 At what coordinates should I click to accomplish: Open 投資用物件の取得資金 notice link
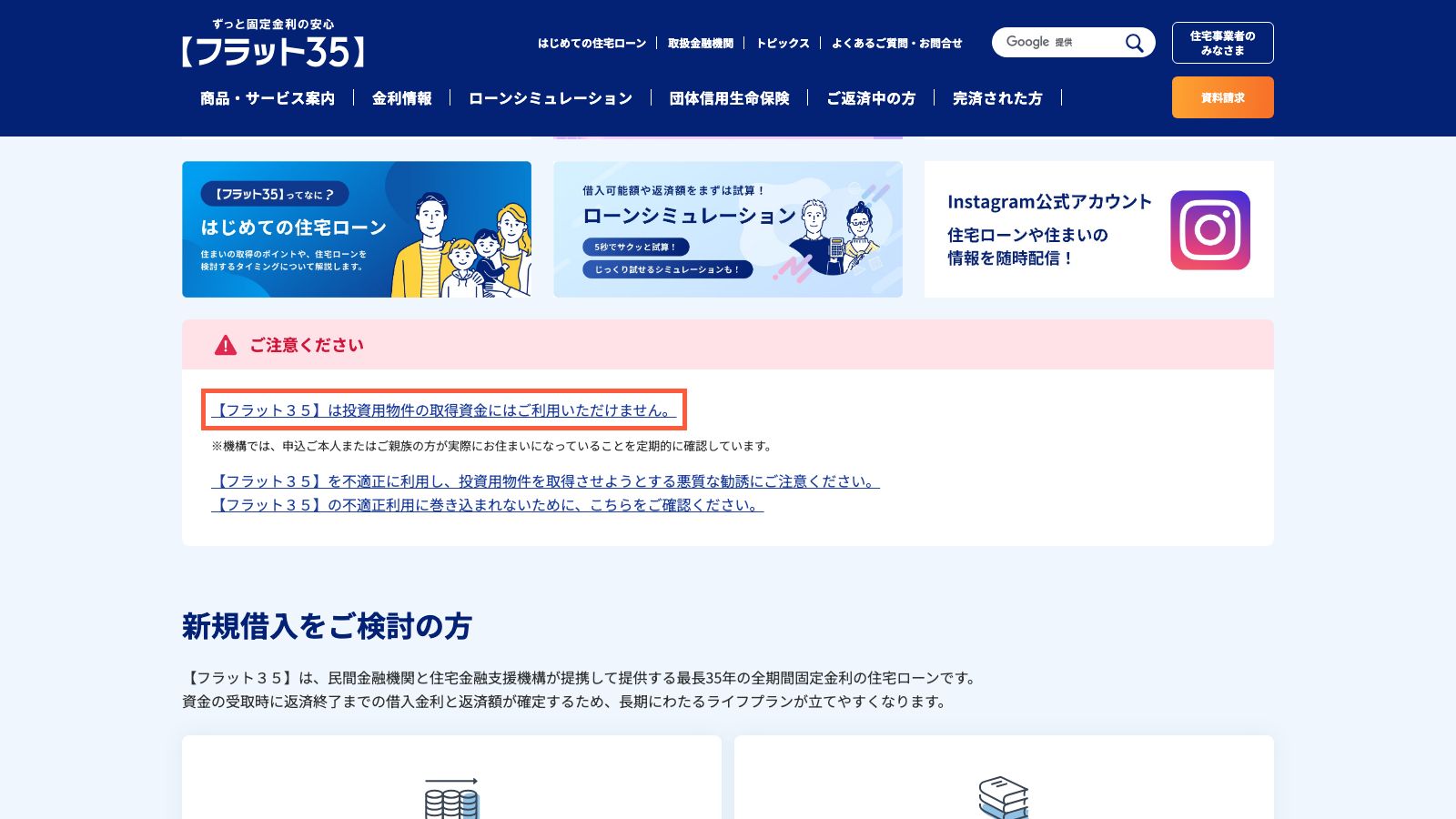click(444, 410)
